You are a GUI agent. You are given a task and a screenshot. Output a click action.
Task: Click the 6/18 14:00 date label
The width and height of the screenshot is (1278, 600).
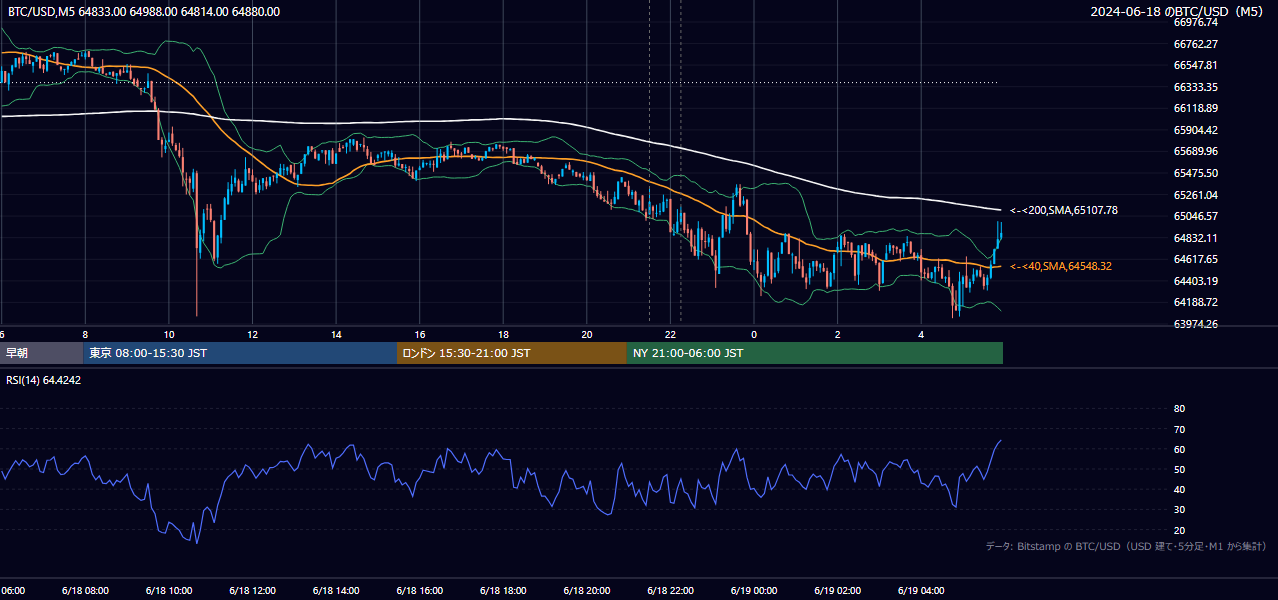coord(336,591)
